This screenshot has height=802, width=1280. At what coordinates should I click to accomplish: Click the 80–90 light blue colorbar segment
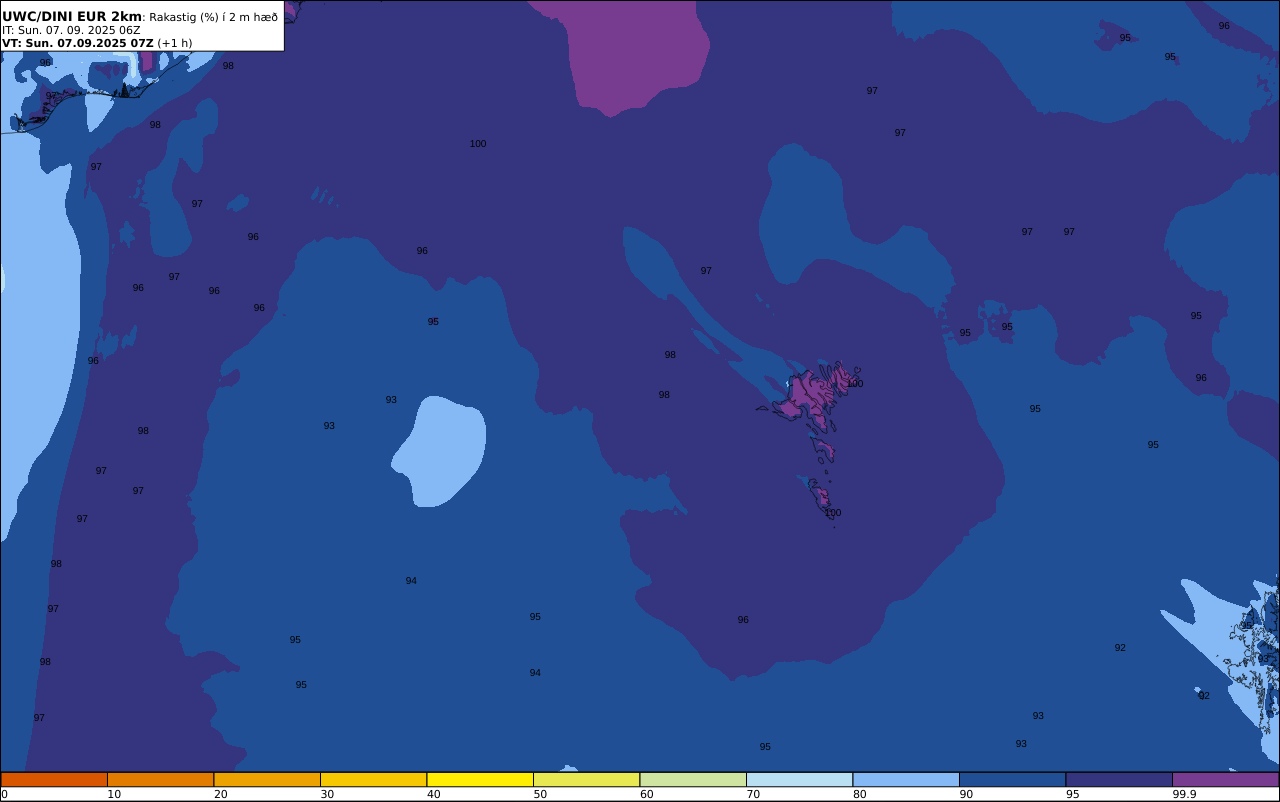point(906,779)
